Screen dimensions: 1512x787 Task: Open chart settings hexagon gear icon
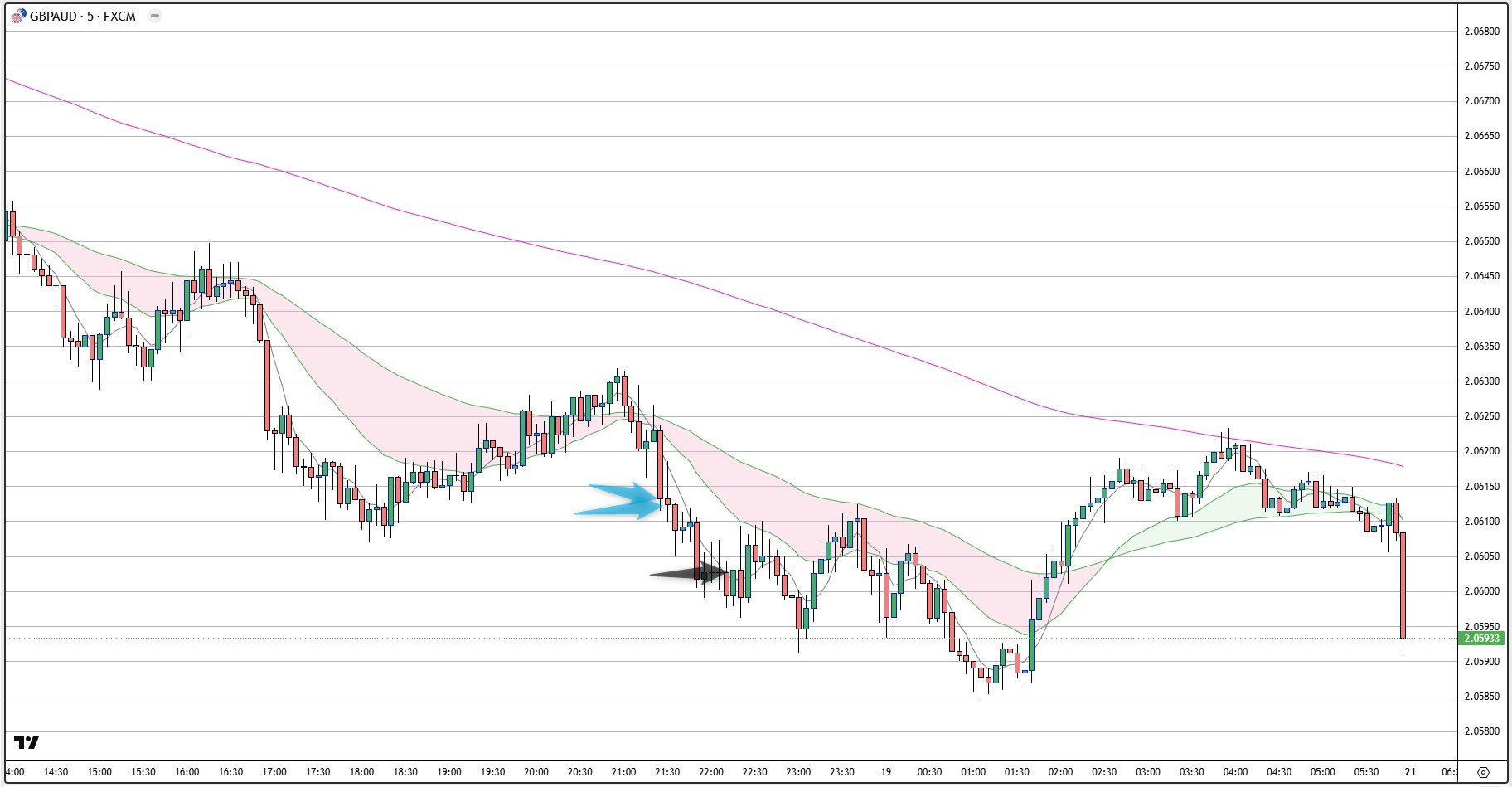coord(1484,771)
